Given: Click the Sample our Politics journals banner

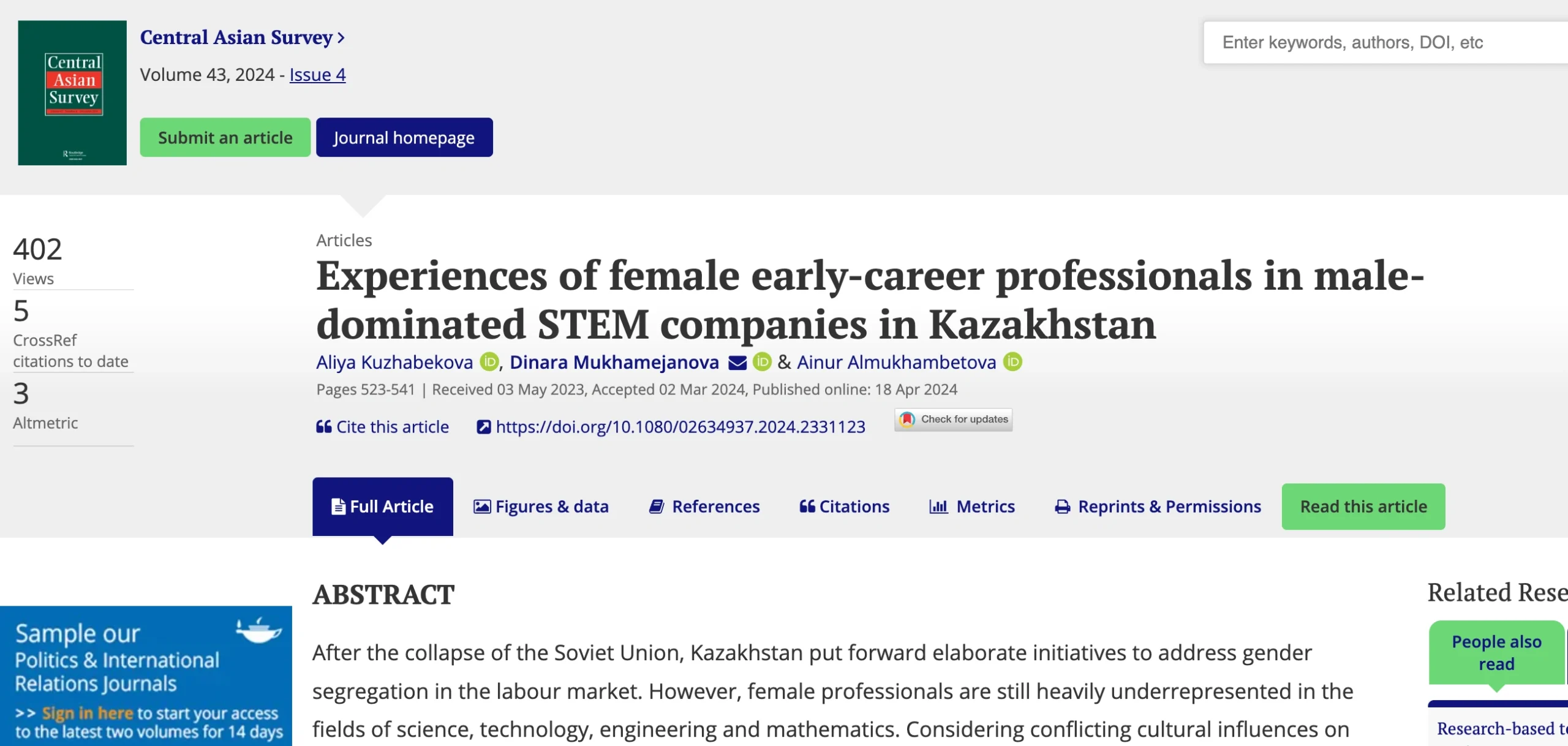Looking at the screenshot, I should tap(146, 676).
